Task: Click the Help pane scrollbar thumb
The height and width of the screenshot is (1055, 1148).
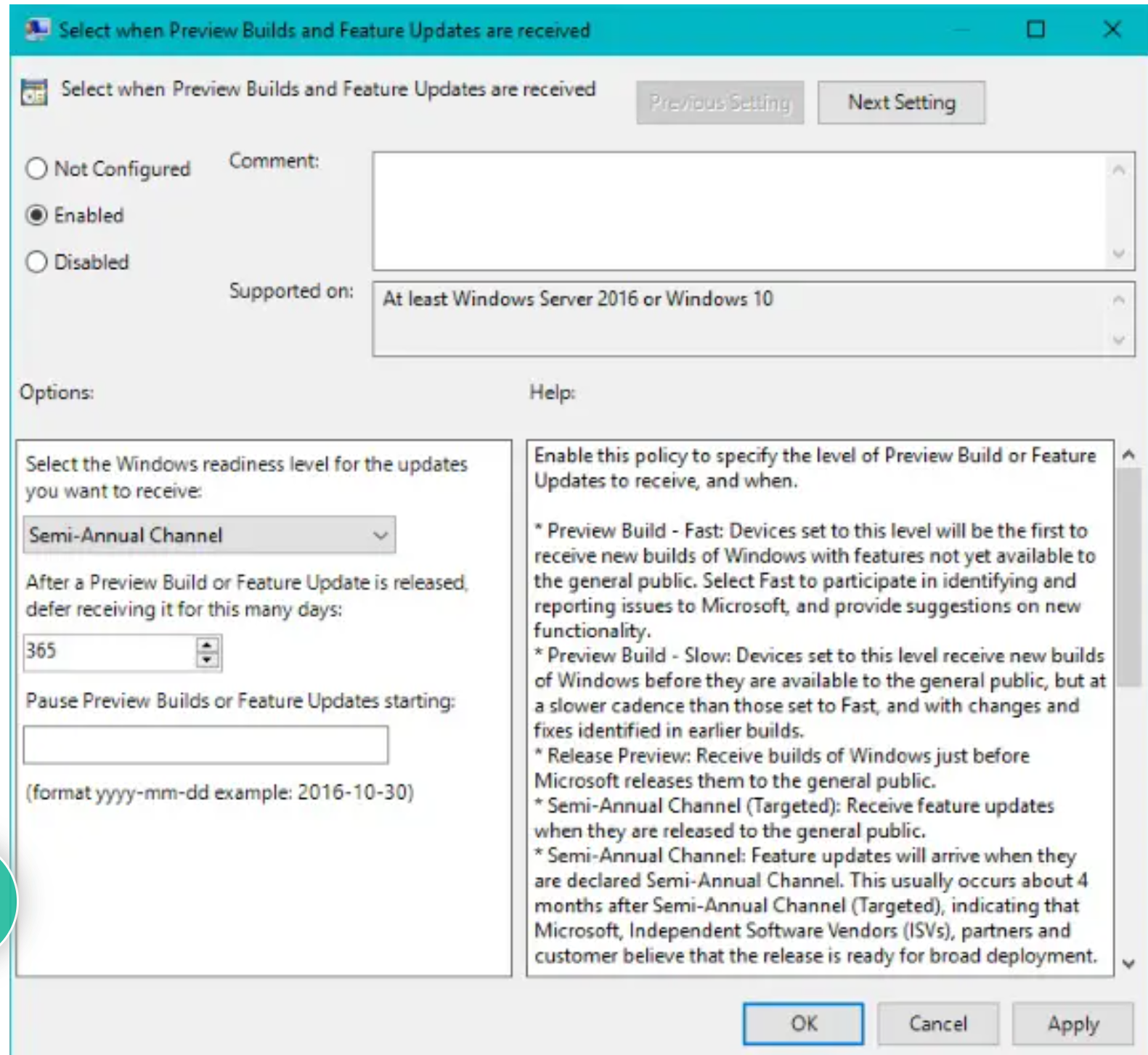Action: (x=1128, y=577)
